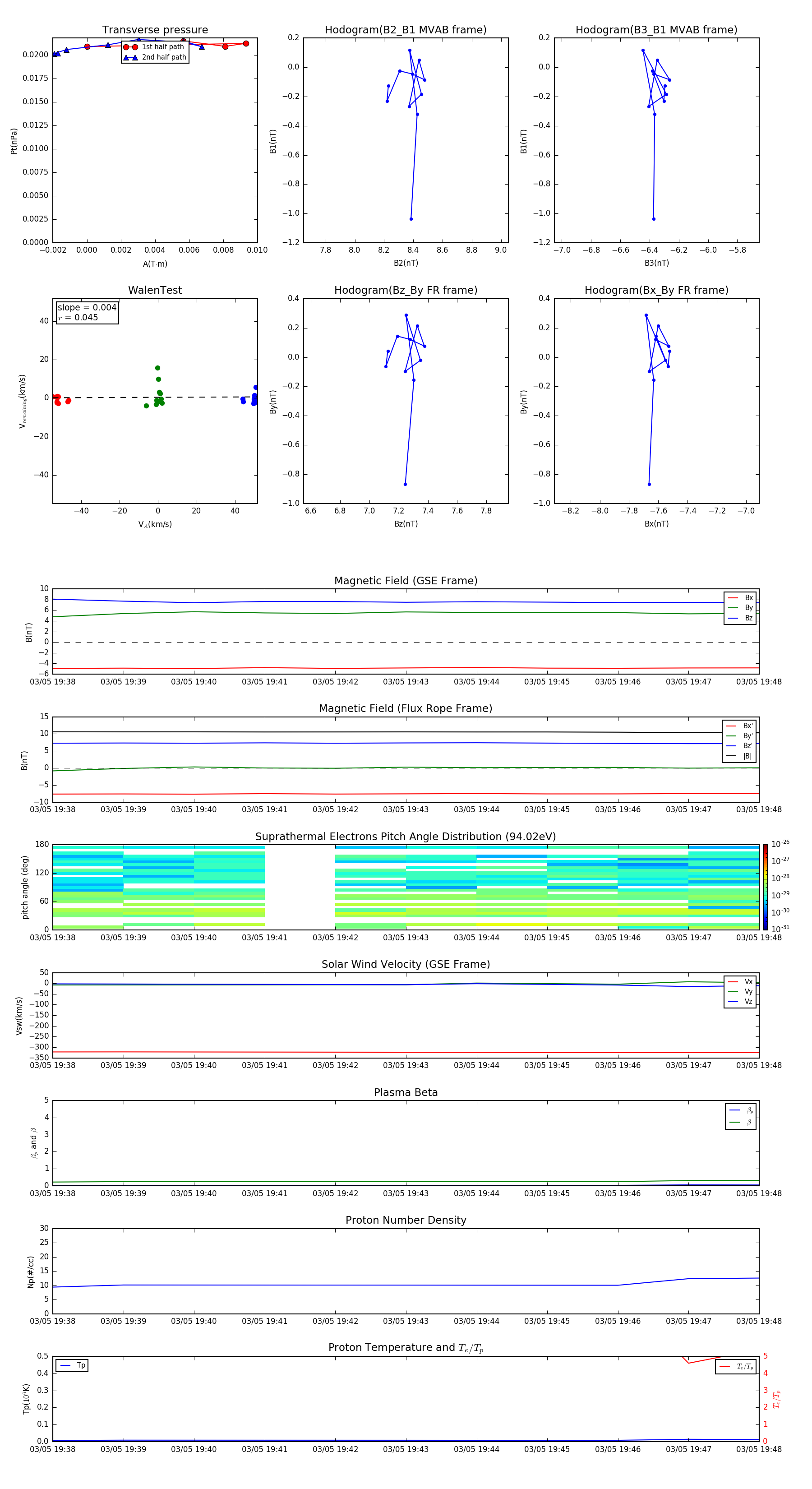Click the 'r = 0.045' annotation

tap(78, 317)
